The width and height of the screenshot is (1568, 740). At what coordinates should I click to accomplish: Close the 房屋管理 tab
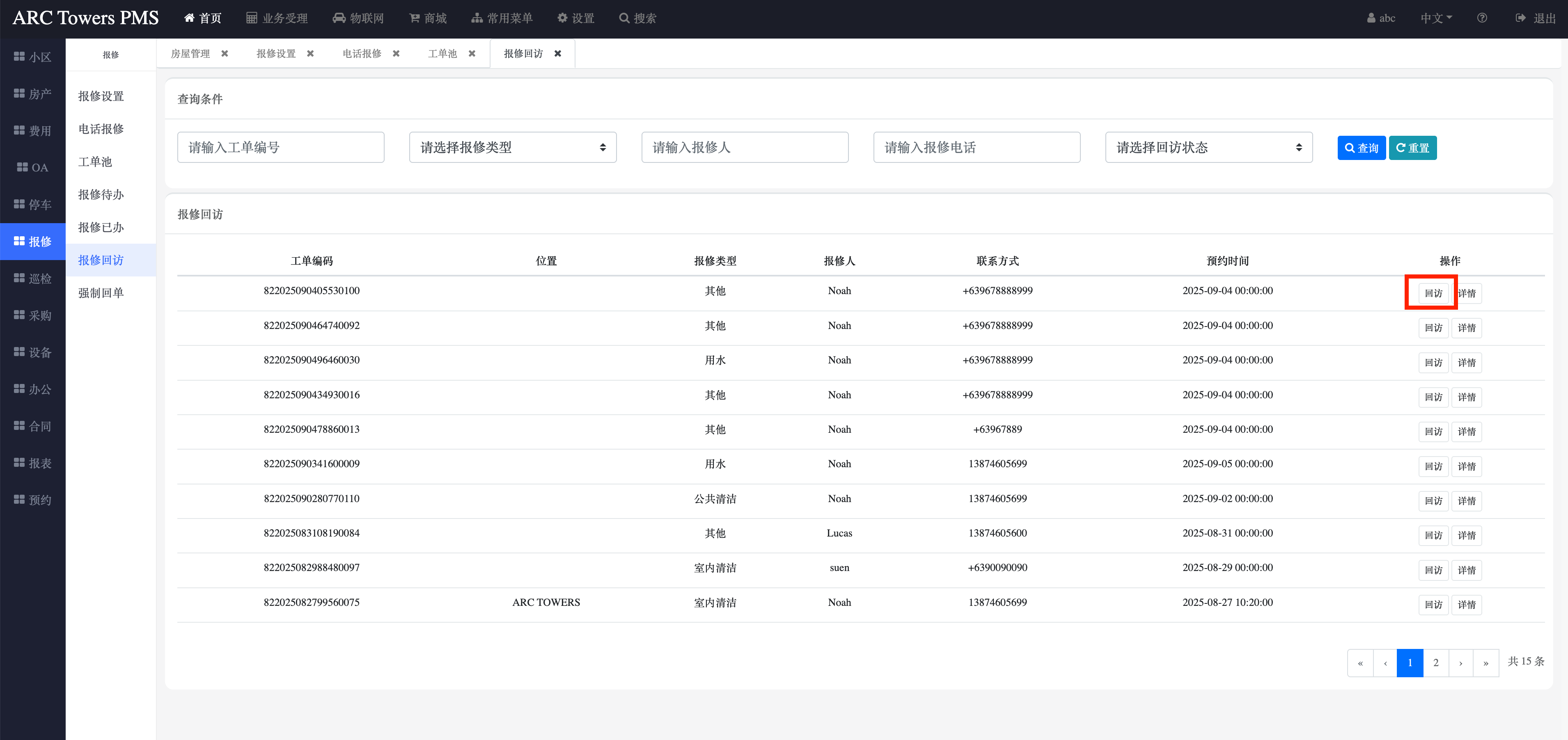tap(225, 53)
